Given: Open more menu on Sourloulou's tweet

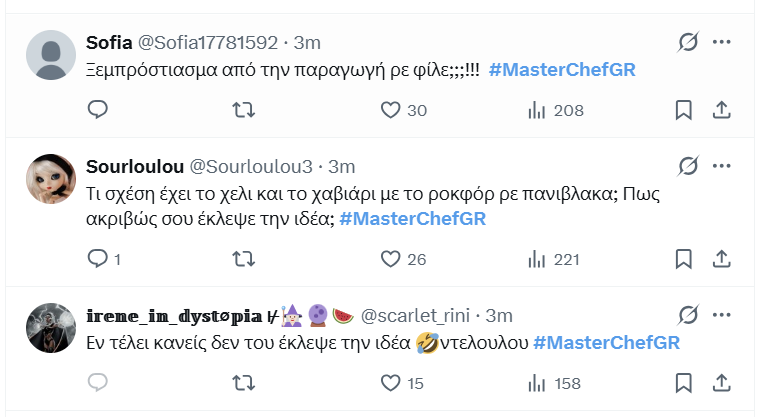Looking at the screenshot, I should click(x=721, y=165).
